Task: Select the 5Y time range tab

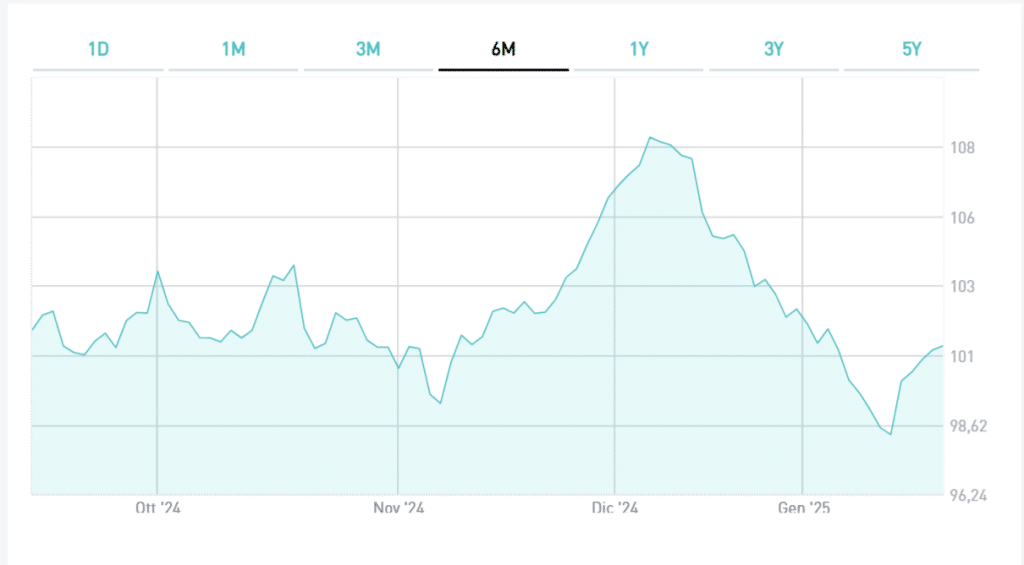Action: [x=911, y=50]
